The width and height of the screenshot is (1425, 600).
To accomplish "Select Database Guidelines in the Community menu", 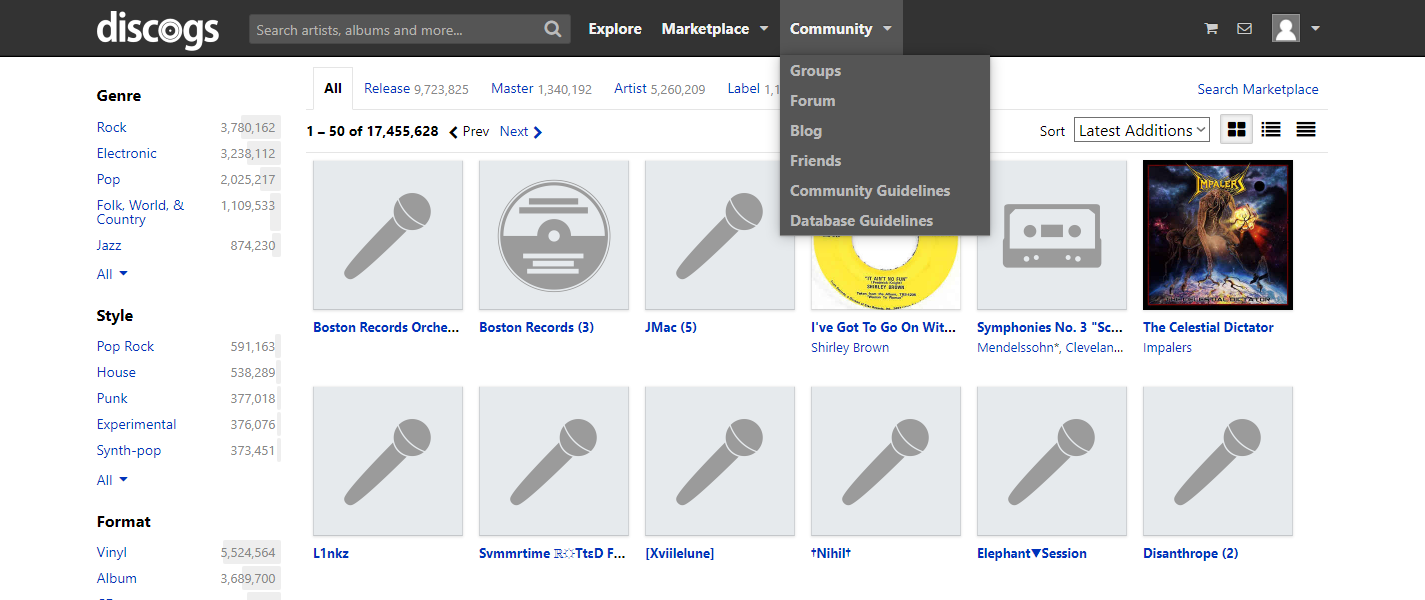I will click(861, 221).
